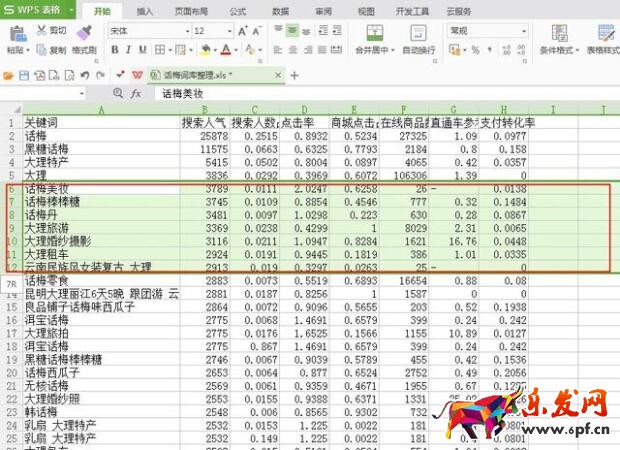Click the red font color letter A
Image resolution: width=620 pixels, height=450 pixels.
coord(226,50)
